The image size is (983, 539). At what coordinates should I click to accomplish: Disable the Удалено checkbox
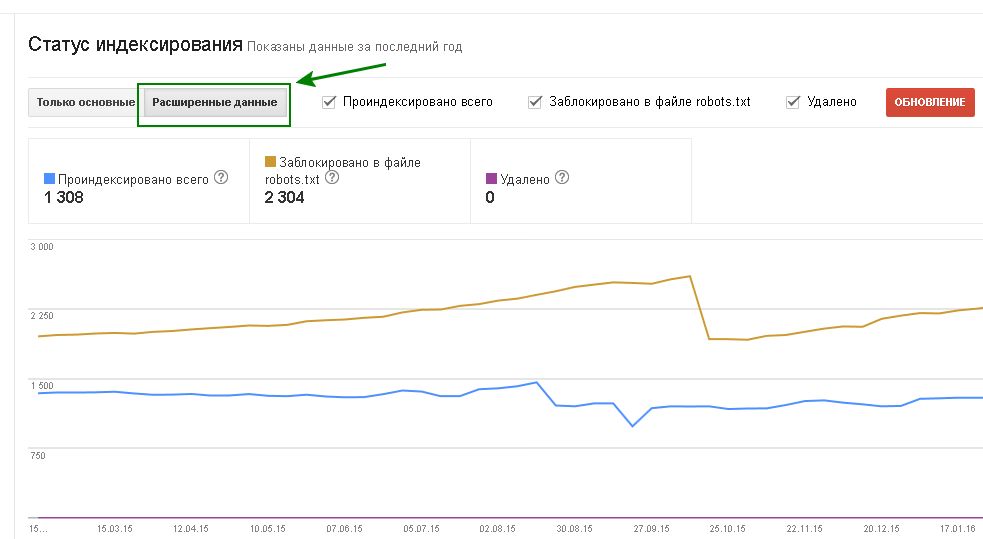pos(793,101)
